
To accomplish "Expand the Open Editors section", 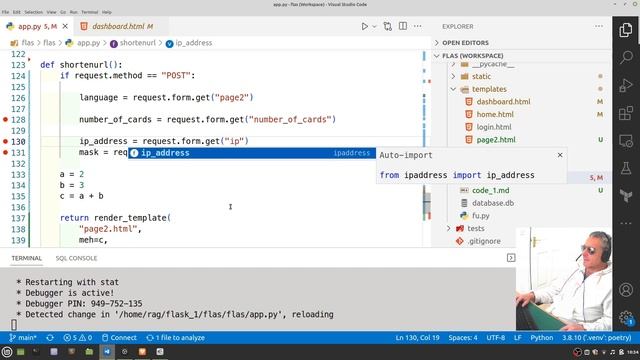I will click(437, 43).
